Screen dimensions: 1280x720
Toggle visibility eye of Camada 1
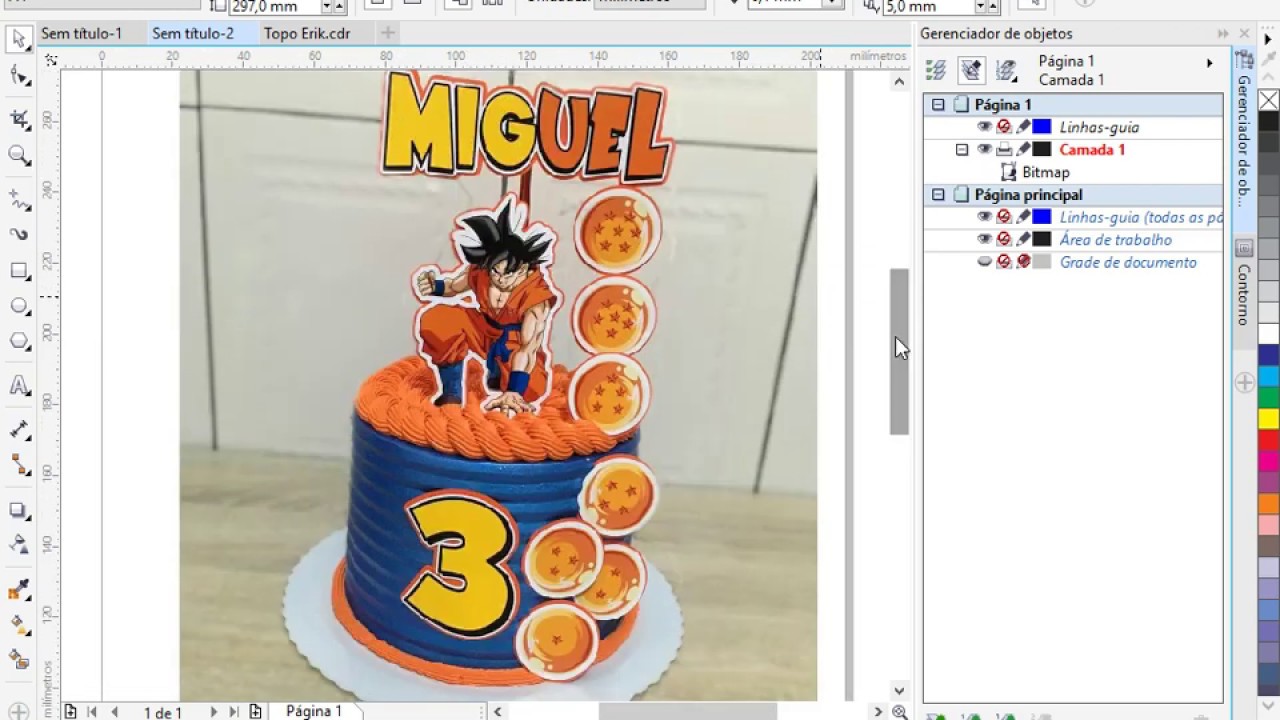[984, 149]
